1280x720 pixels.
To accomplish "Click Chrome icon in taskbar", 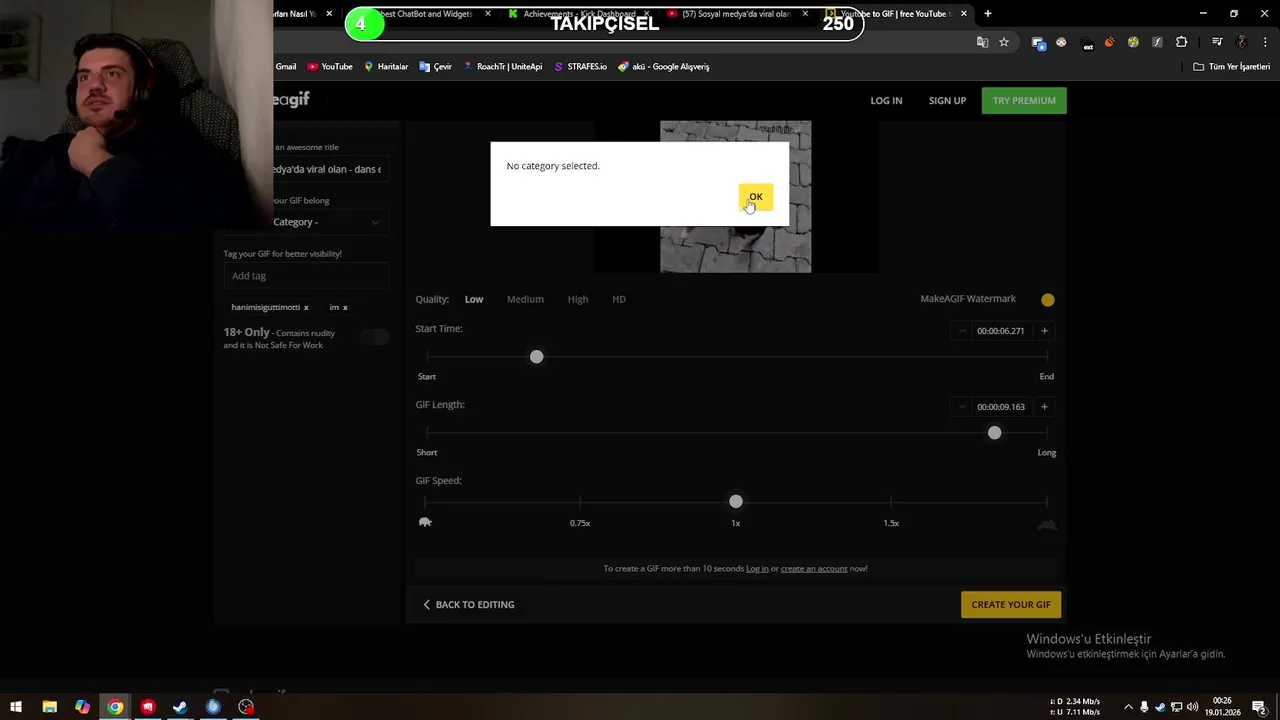I will [x=115, y=707].
